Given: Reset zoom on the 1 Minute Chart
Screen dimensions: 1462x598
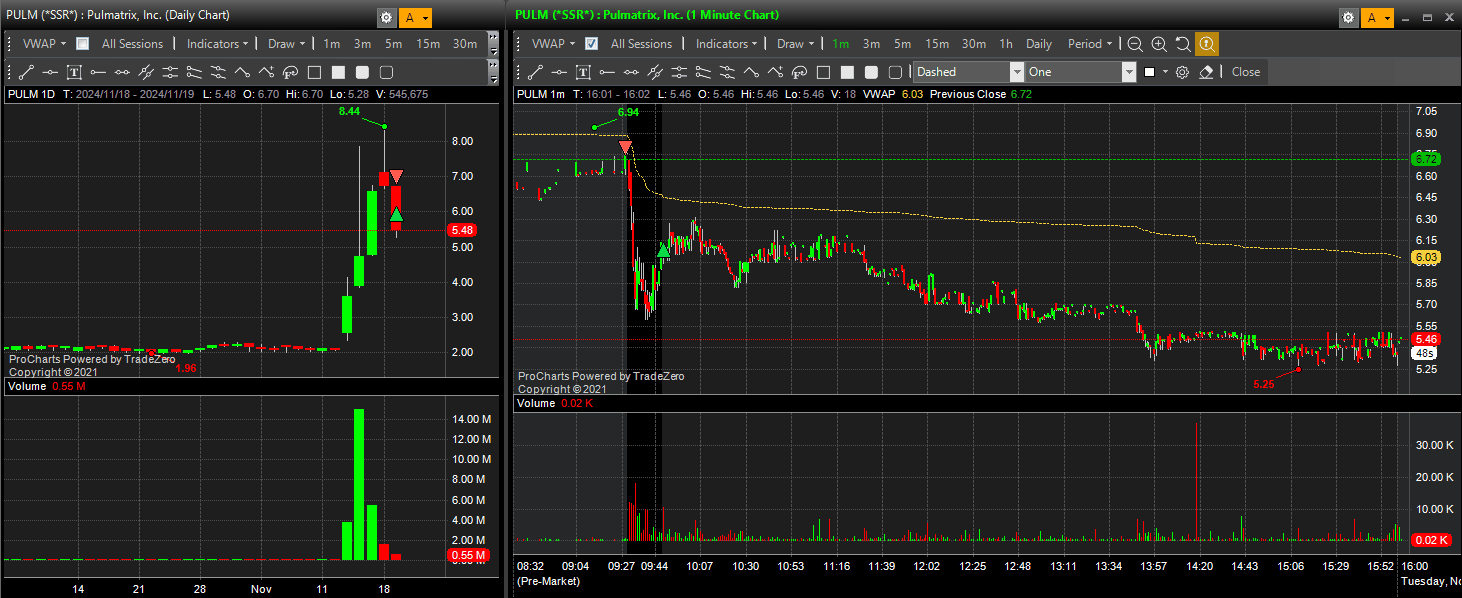Looking at the screenshot, I should click(x=1183, y=44).
